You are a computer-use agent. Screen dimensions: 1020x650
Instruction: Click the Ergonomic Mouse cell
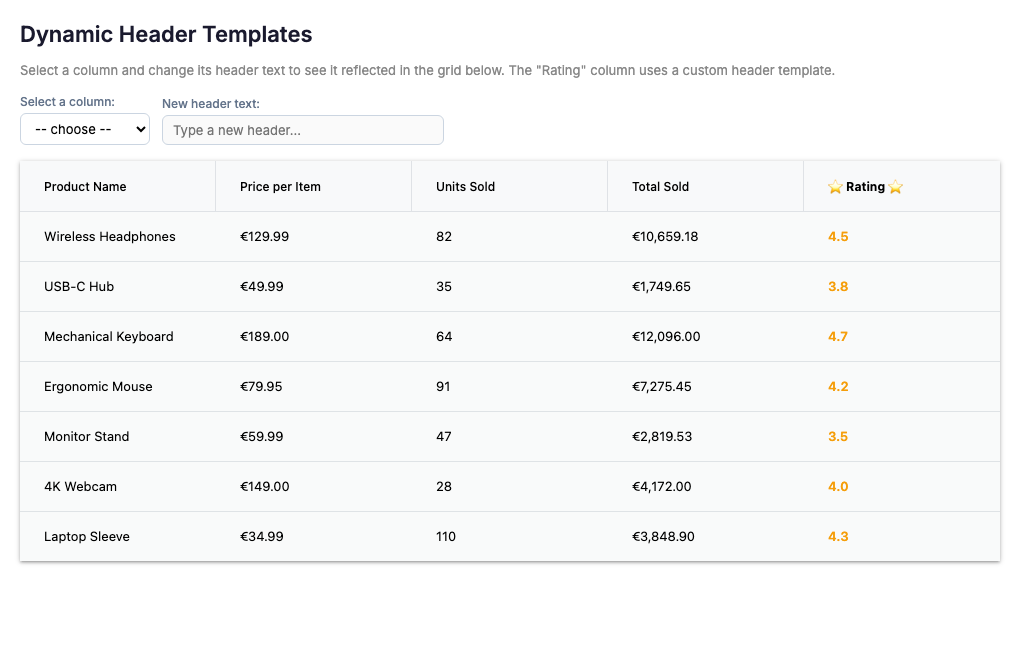tap(98, 387)
